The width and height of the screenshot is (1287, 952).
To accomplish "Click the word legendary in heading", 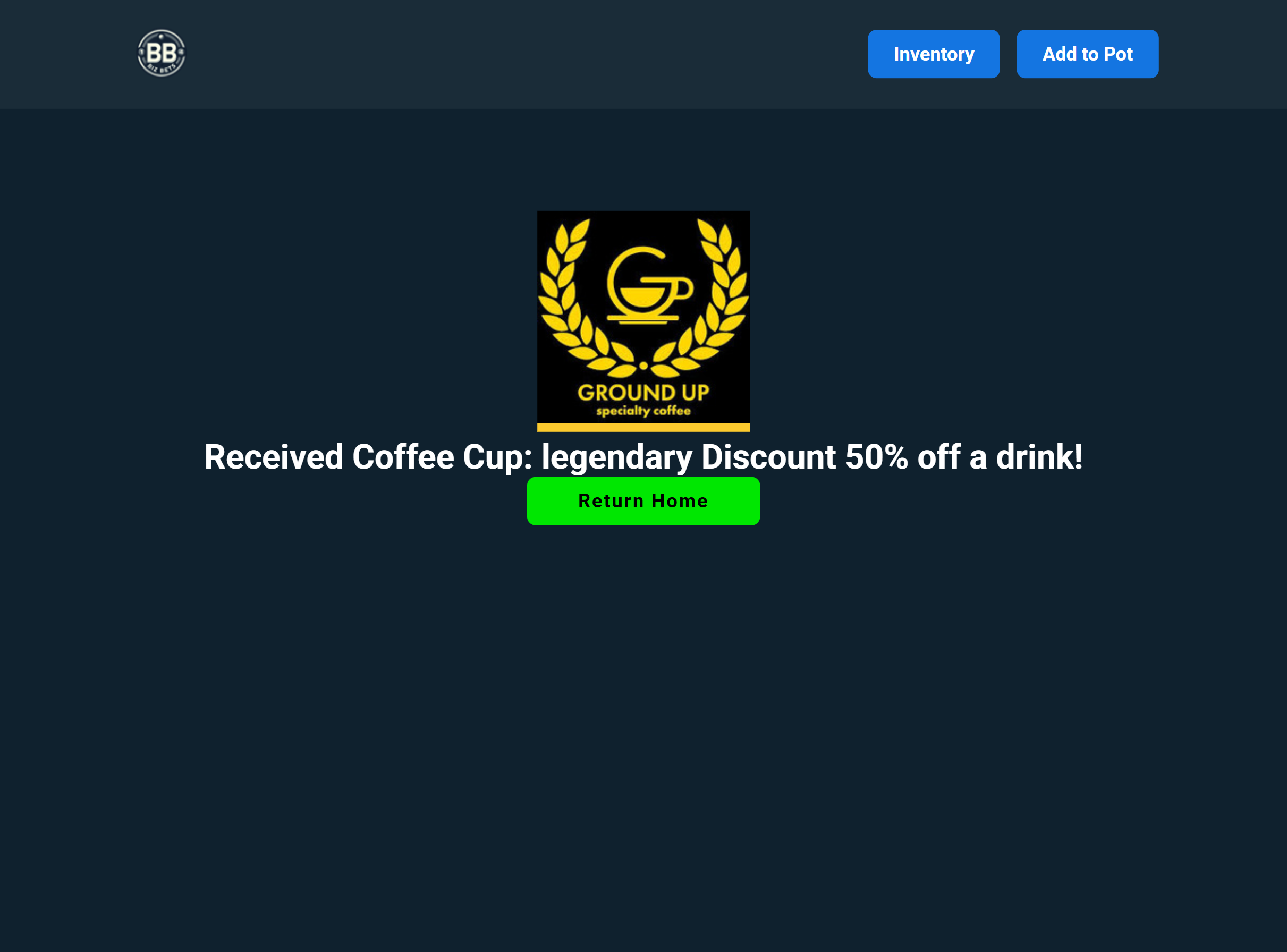I will pos(617,457).
